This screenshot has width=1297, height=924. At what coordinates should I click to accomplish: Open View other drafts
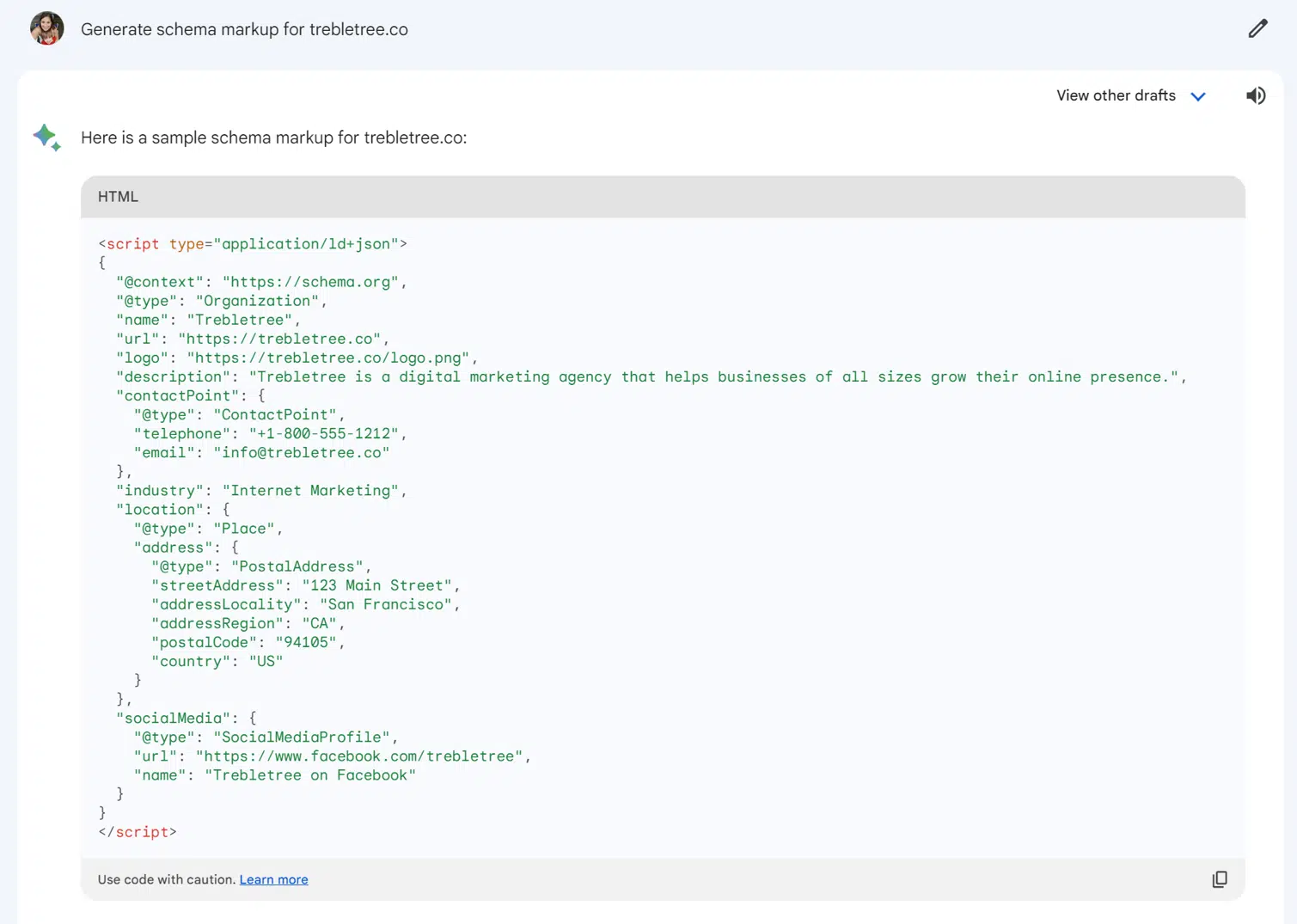point(1116,95)
